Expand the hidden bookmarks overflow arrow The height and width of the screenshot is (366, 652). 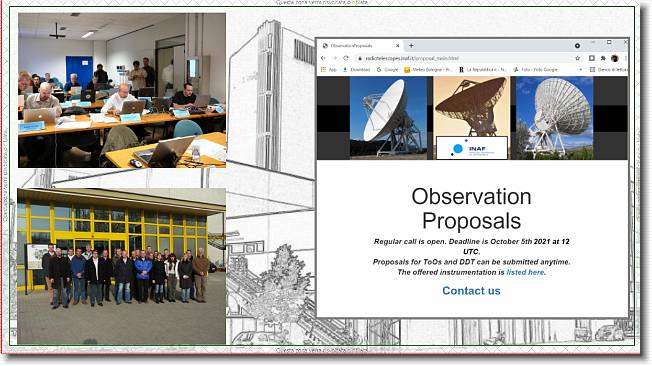point(581,69)
